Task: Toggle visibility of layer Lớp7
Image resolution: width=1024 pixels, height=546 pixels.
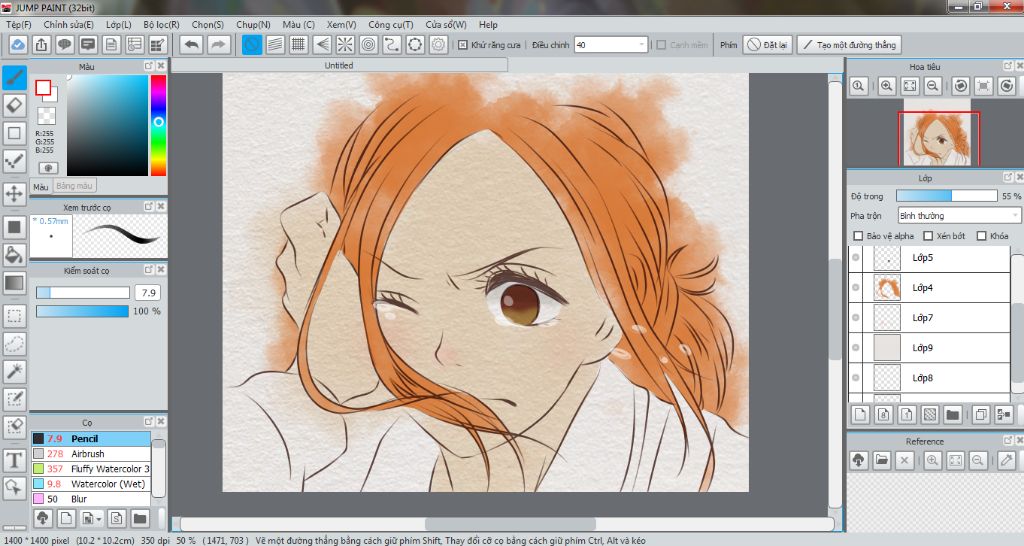Action: coord(856,317)
